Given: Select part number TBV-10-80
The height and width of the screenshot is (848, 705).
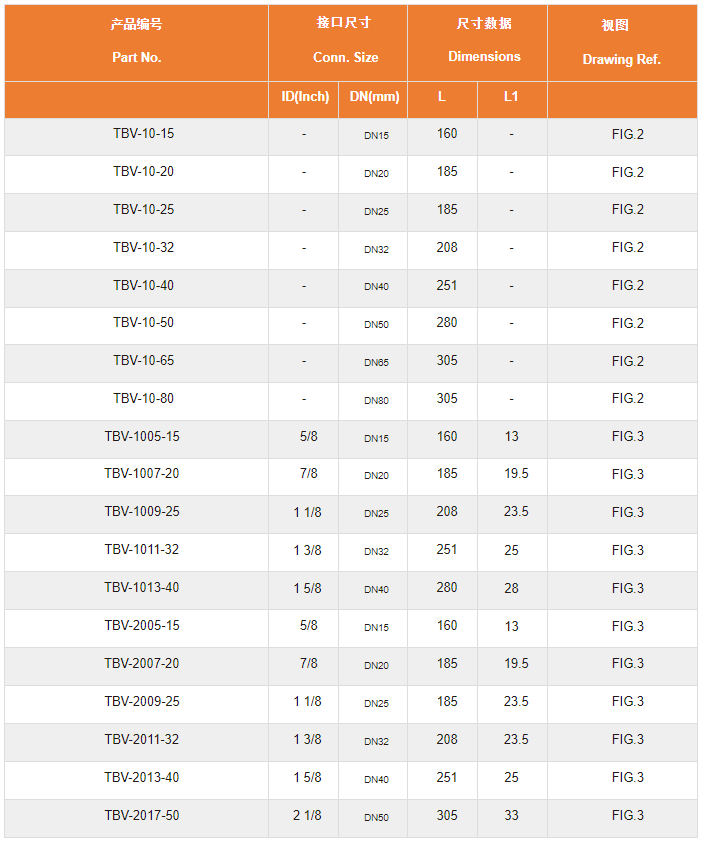Looking at the screenshot, I should (144, 399).
